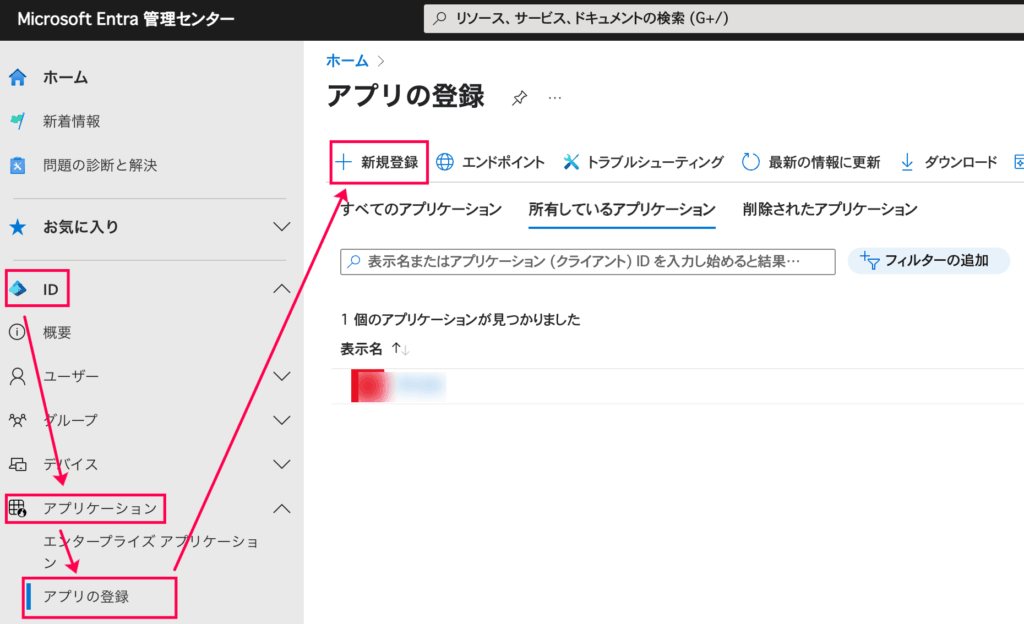Click the お気に入り star icon
The width and height of the screenshot is (1024, 624).
pos(18,227)
